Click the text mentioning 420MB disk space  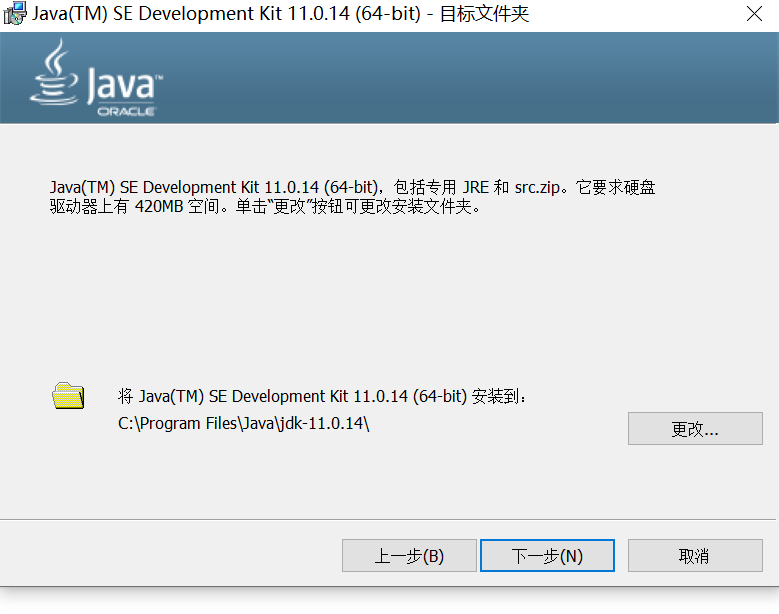pyautogui.click(x=265, y=206)
